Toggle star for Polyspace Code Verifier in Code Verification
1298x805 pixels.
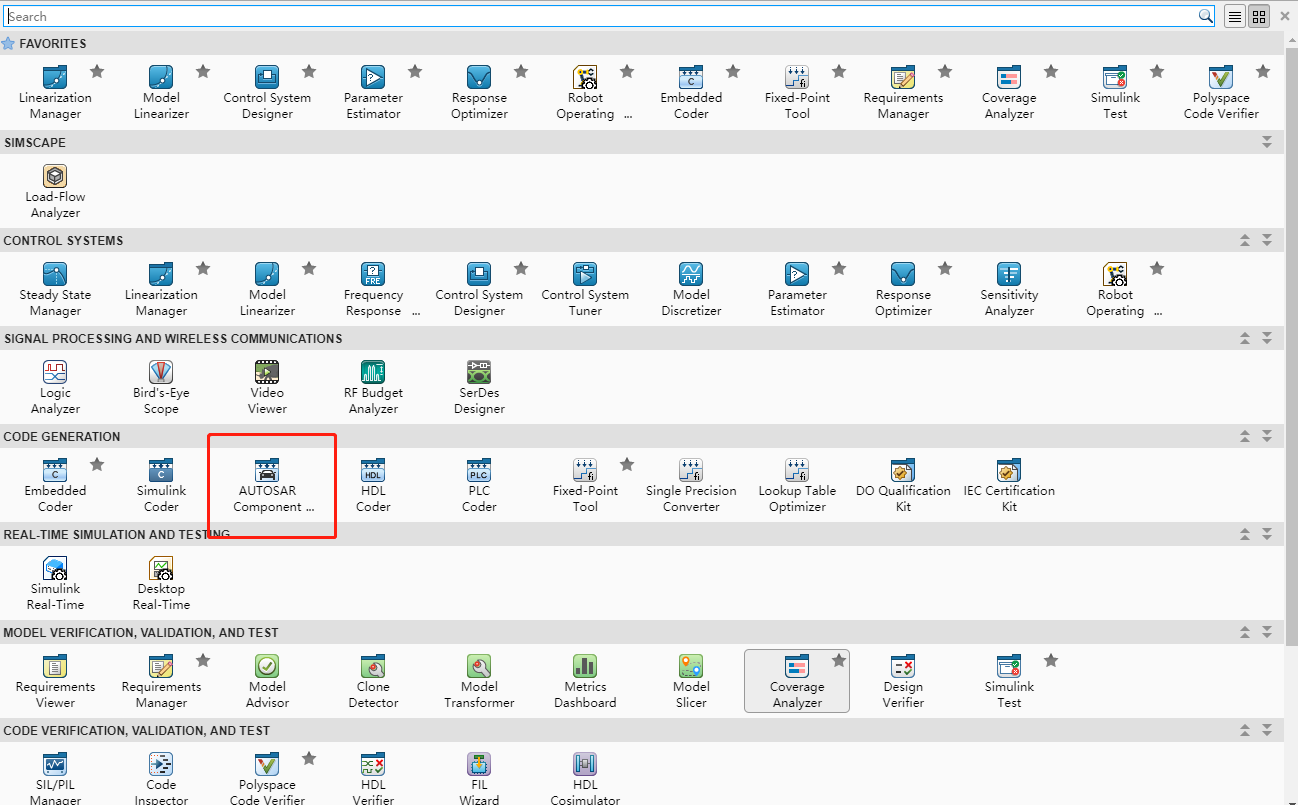(309, 758)
